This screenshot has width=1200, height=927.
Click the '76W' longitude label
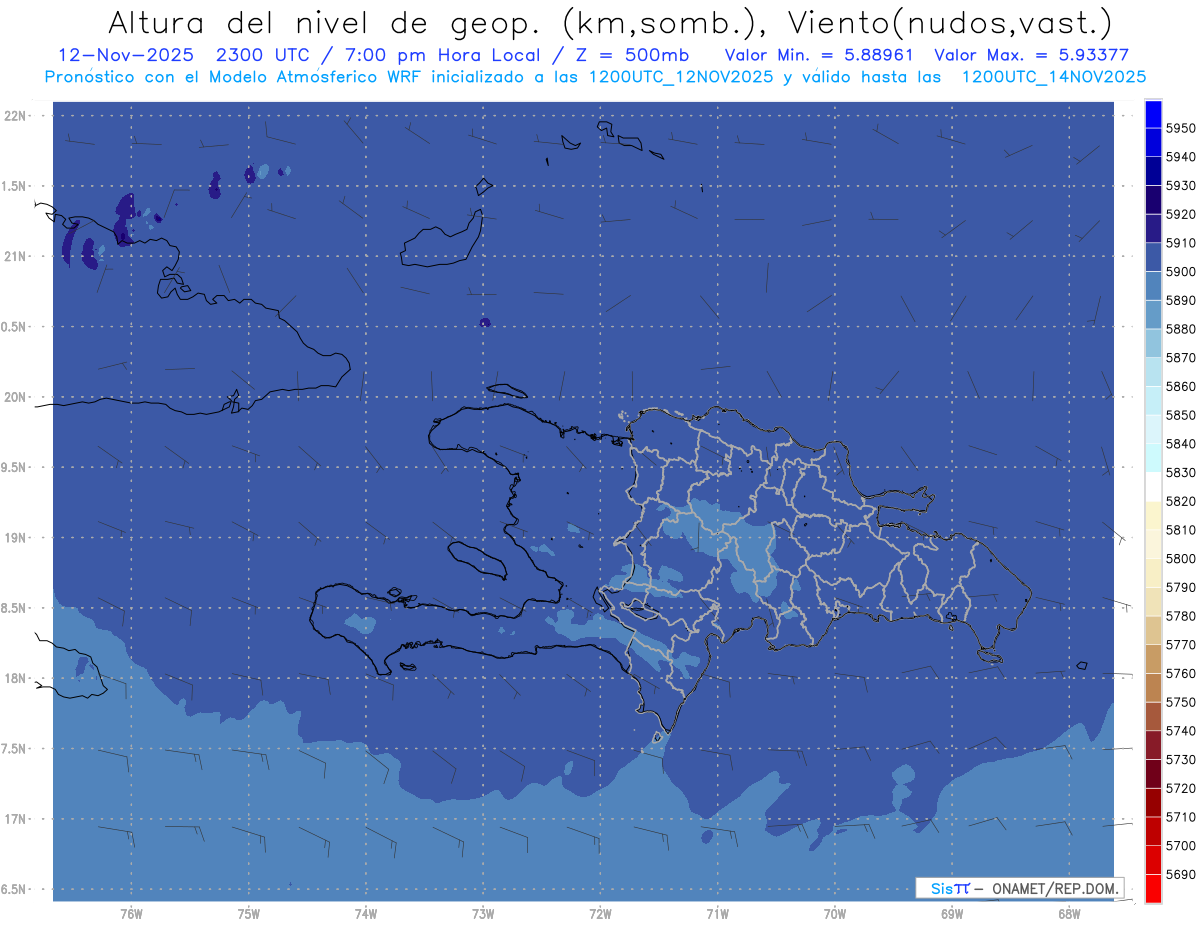coord(131,914)
